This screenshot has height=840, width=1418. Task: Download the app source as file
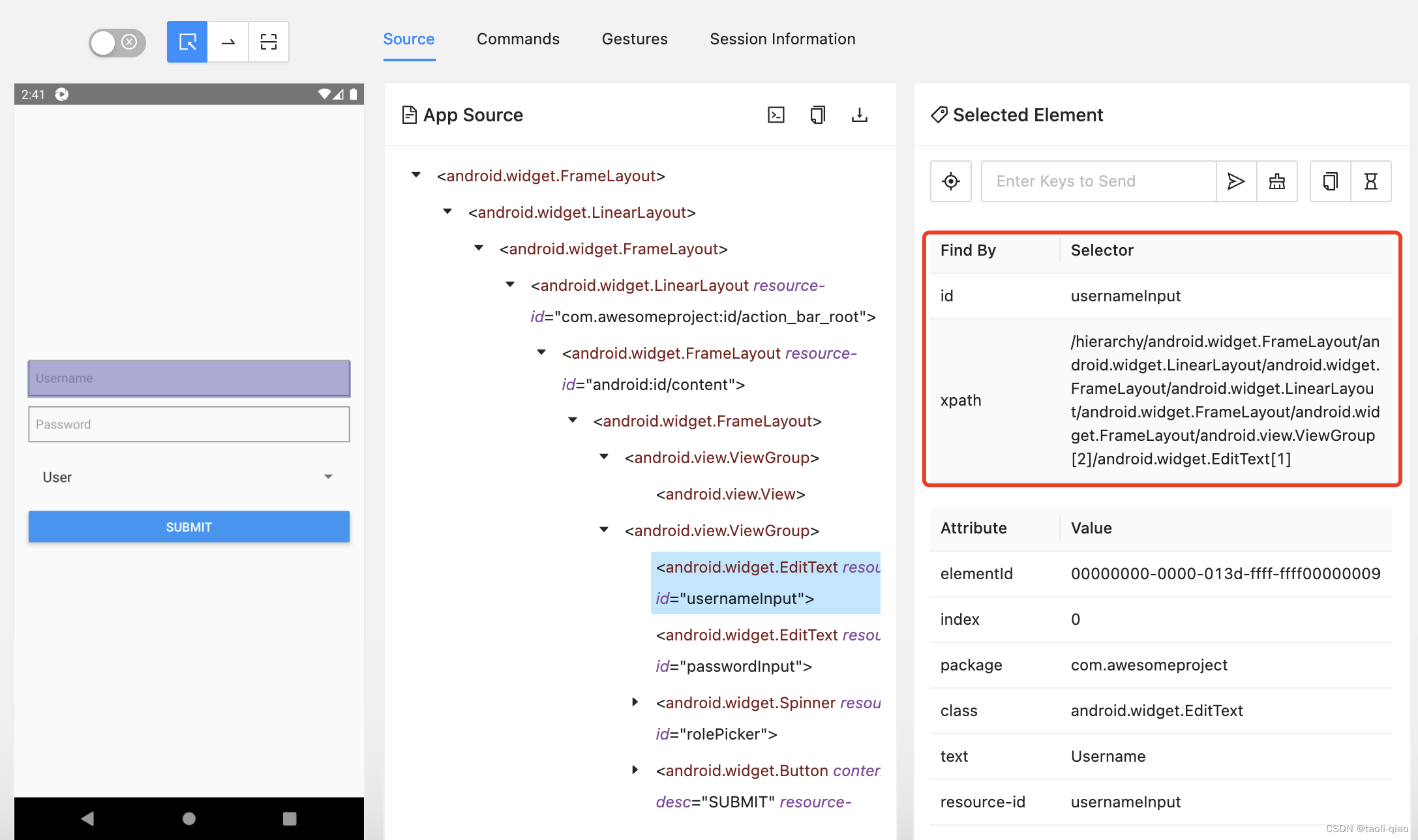click(x=859, y=115)
